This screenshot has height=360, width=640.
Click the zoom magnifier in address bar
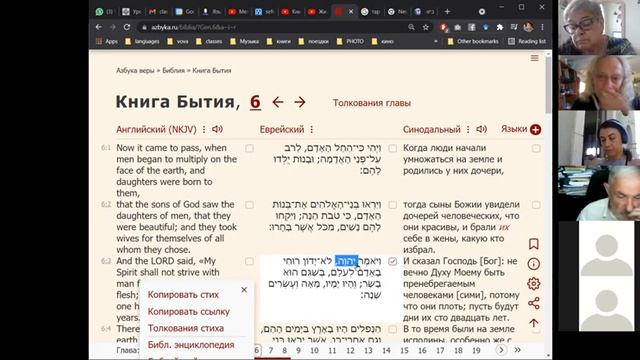[411, 27]
